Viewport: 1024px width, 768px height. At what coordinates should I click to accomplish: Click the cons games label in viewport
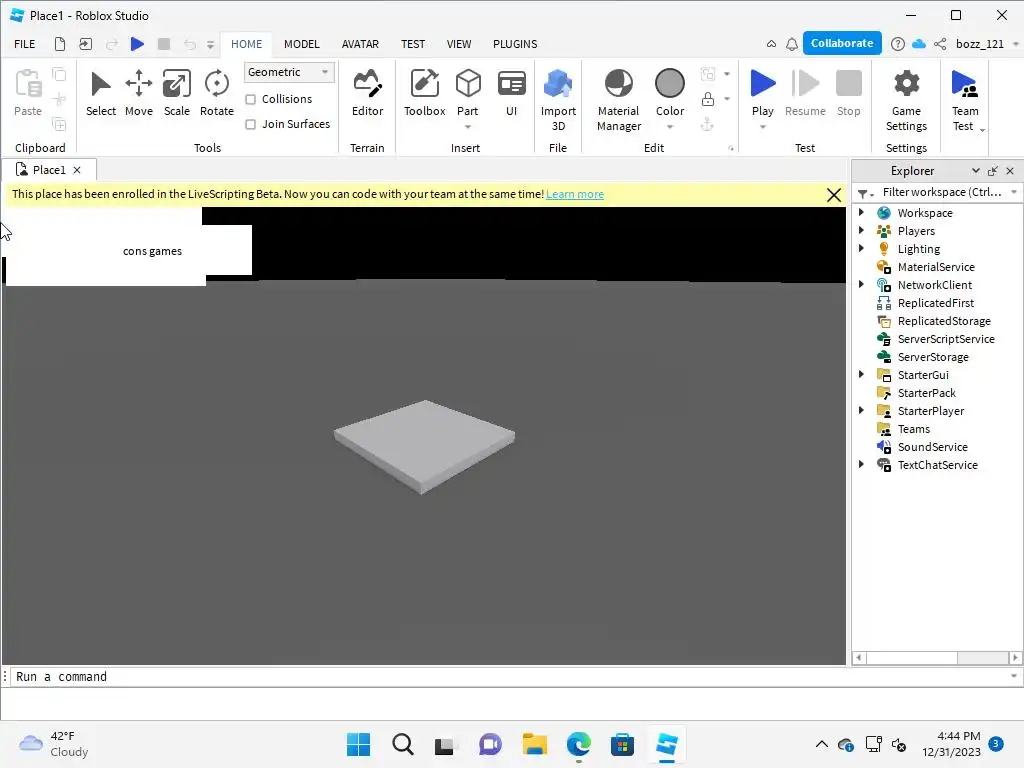pos(152,251)
